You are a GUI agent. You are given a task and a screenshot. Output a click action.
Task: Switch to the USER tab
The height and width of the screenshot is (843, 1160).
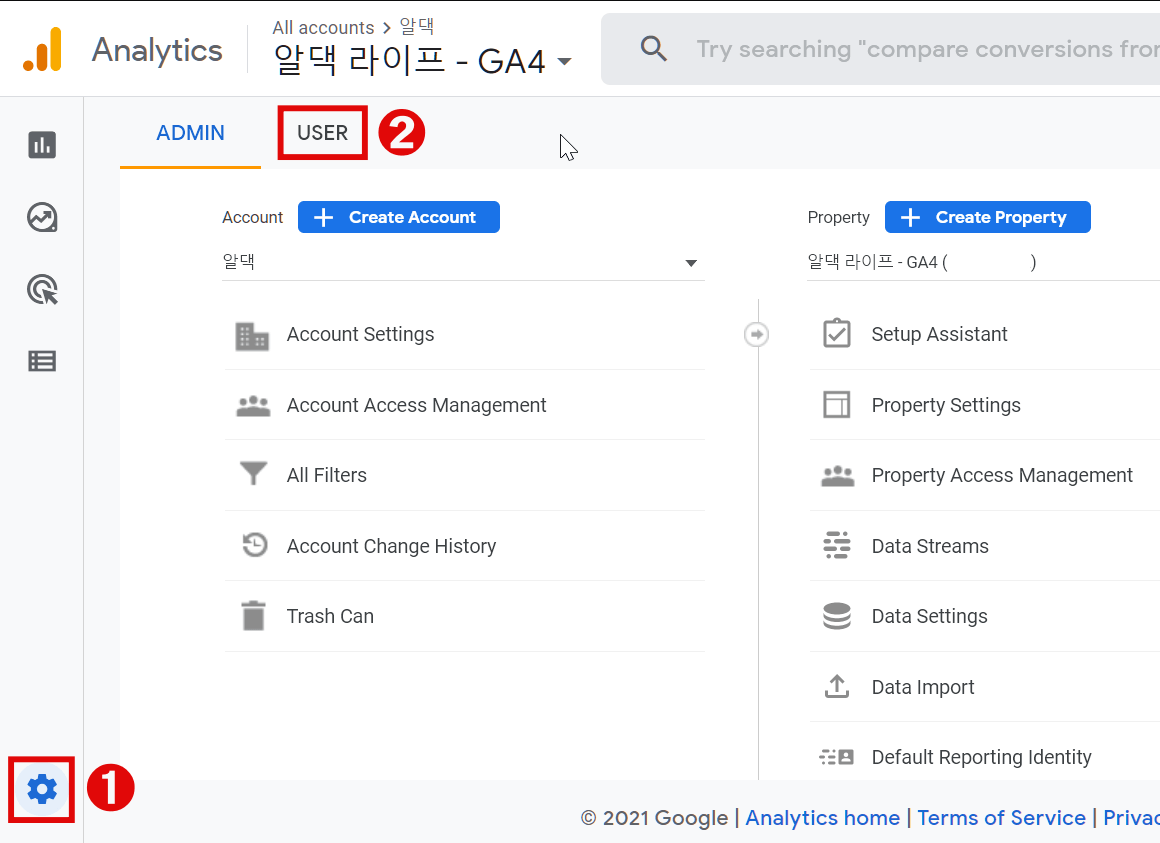[323, 133]
